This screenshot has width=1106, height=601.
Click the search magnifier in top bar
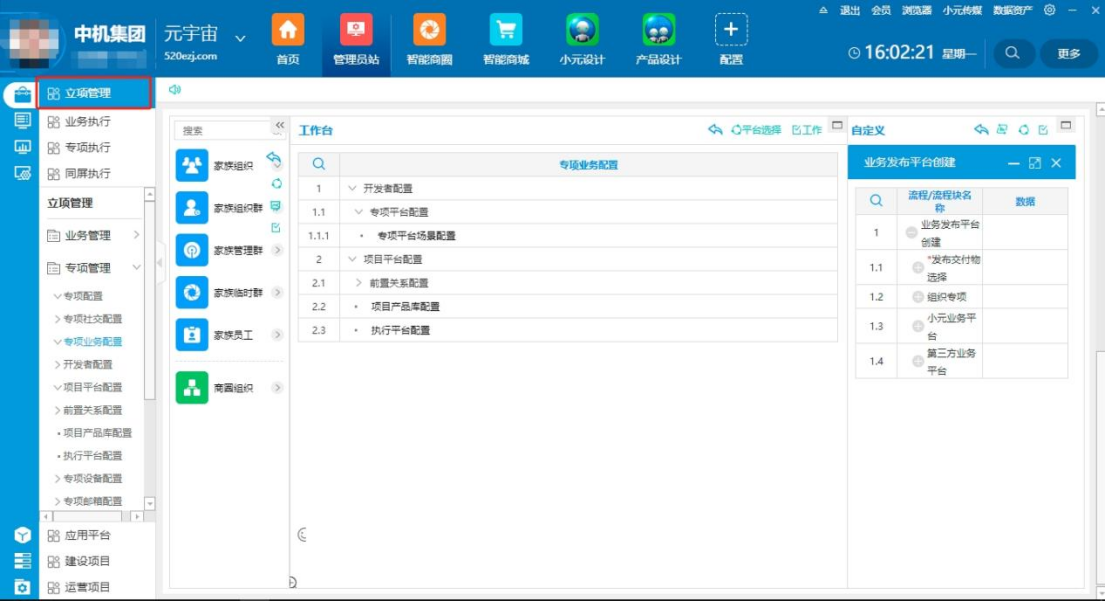coord(1013,53)
